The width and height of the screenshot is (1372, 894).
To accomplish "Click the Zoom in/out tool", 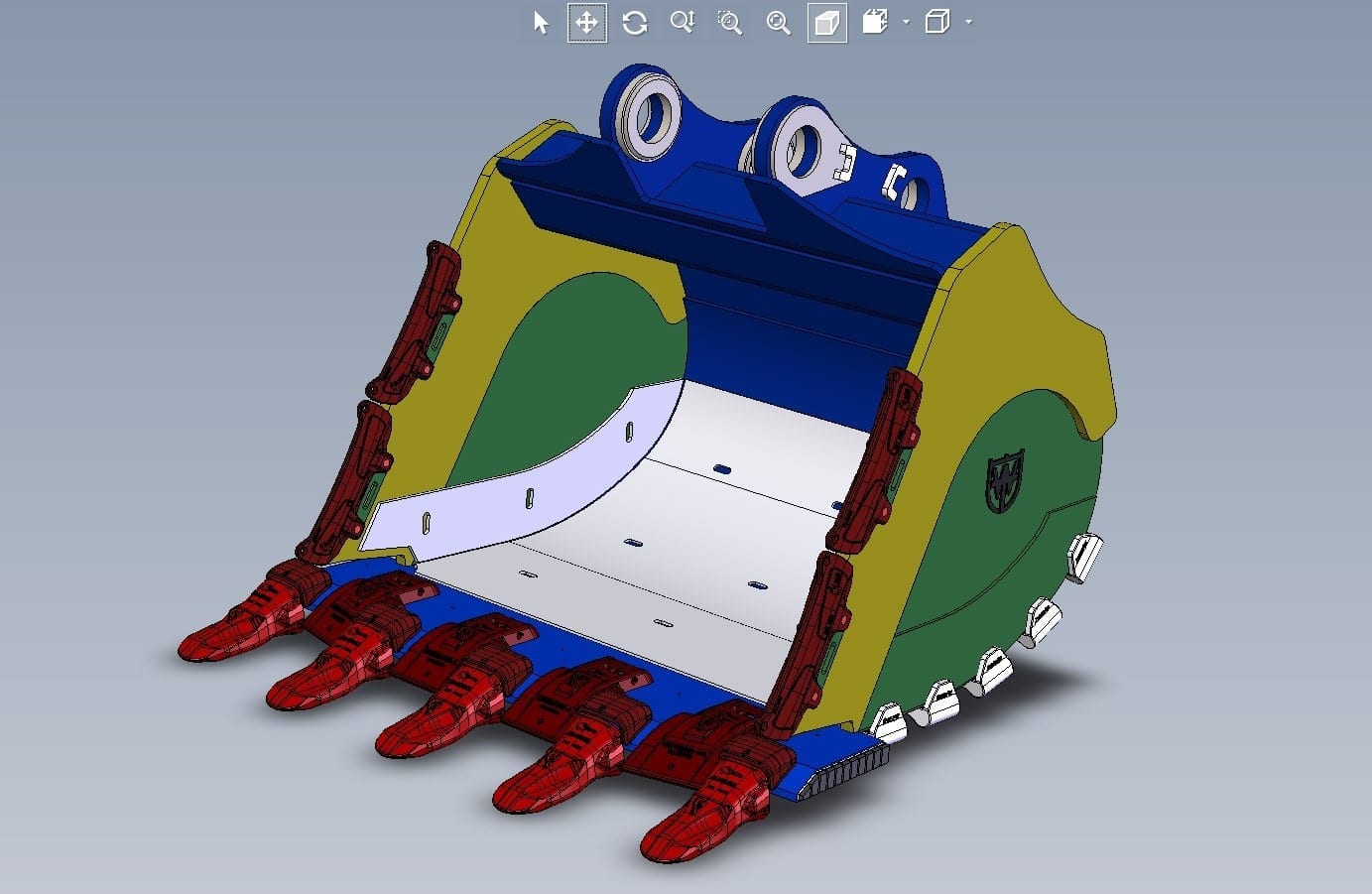I will click(682, 22).
